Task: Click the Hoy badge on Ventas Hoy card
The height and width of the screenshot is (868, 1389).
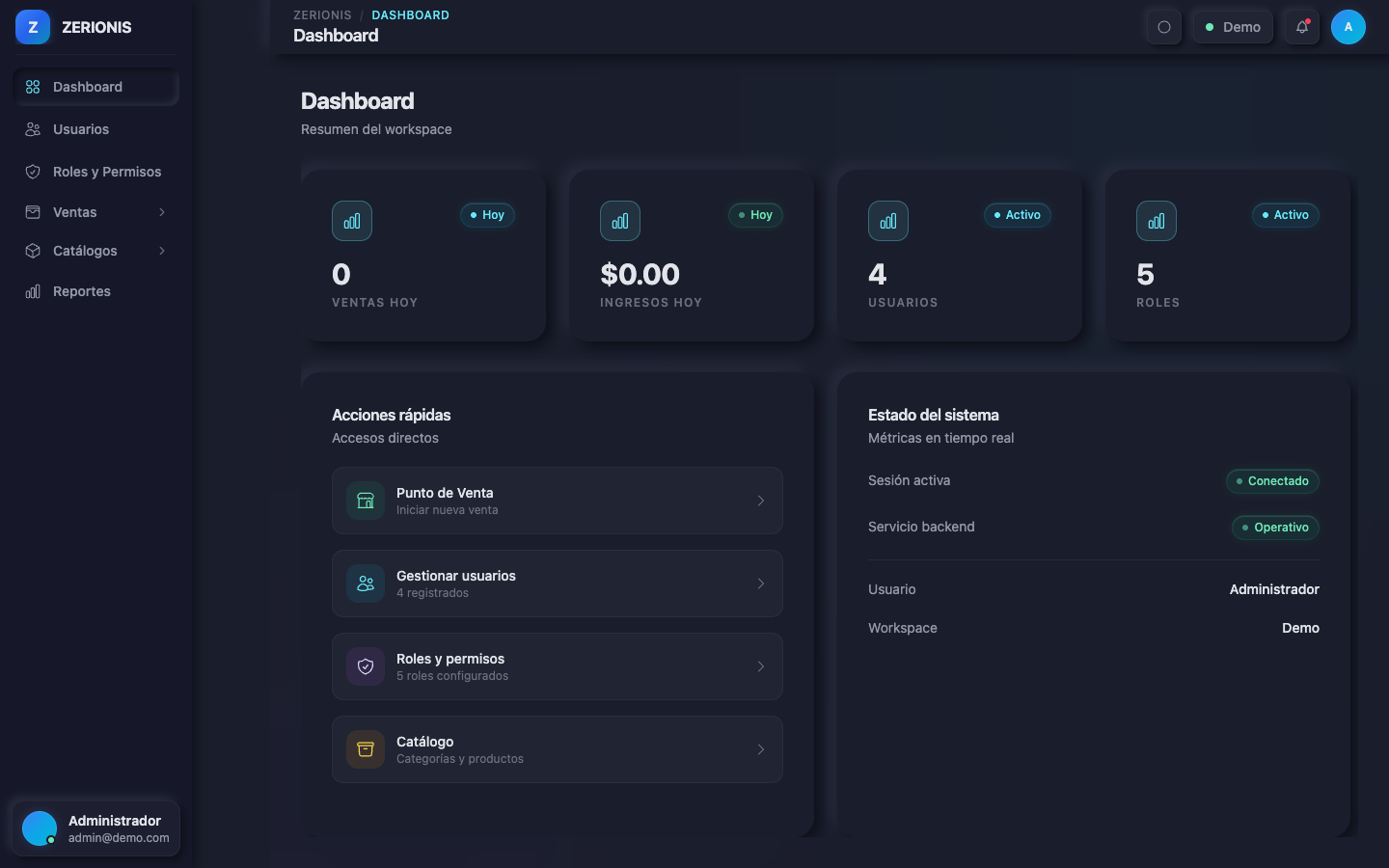Action: (487, 215)
